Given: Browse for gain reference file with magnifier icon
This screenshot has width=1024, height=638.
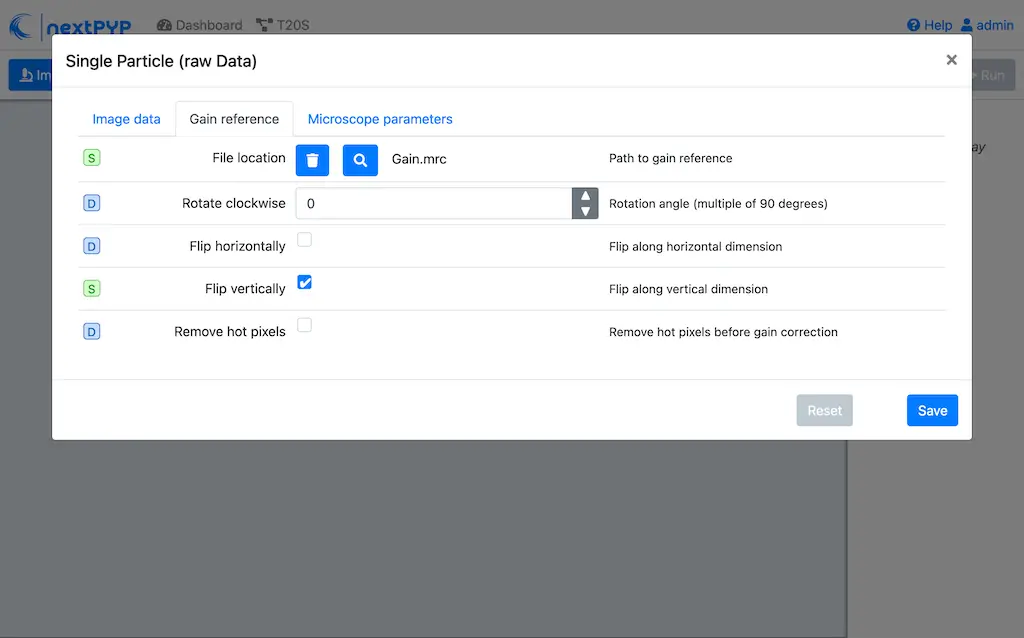Looking at the screenshot, I should pyautogui.click(x=360, y=160).
